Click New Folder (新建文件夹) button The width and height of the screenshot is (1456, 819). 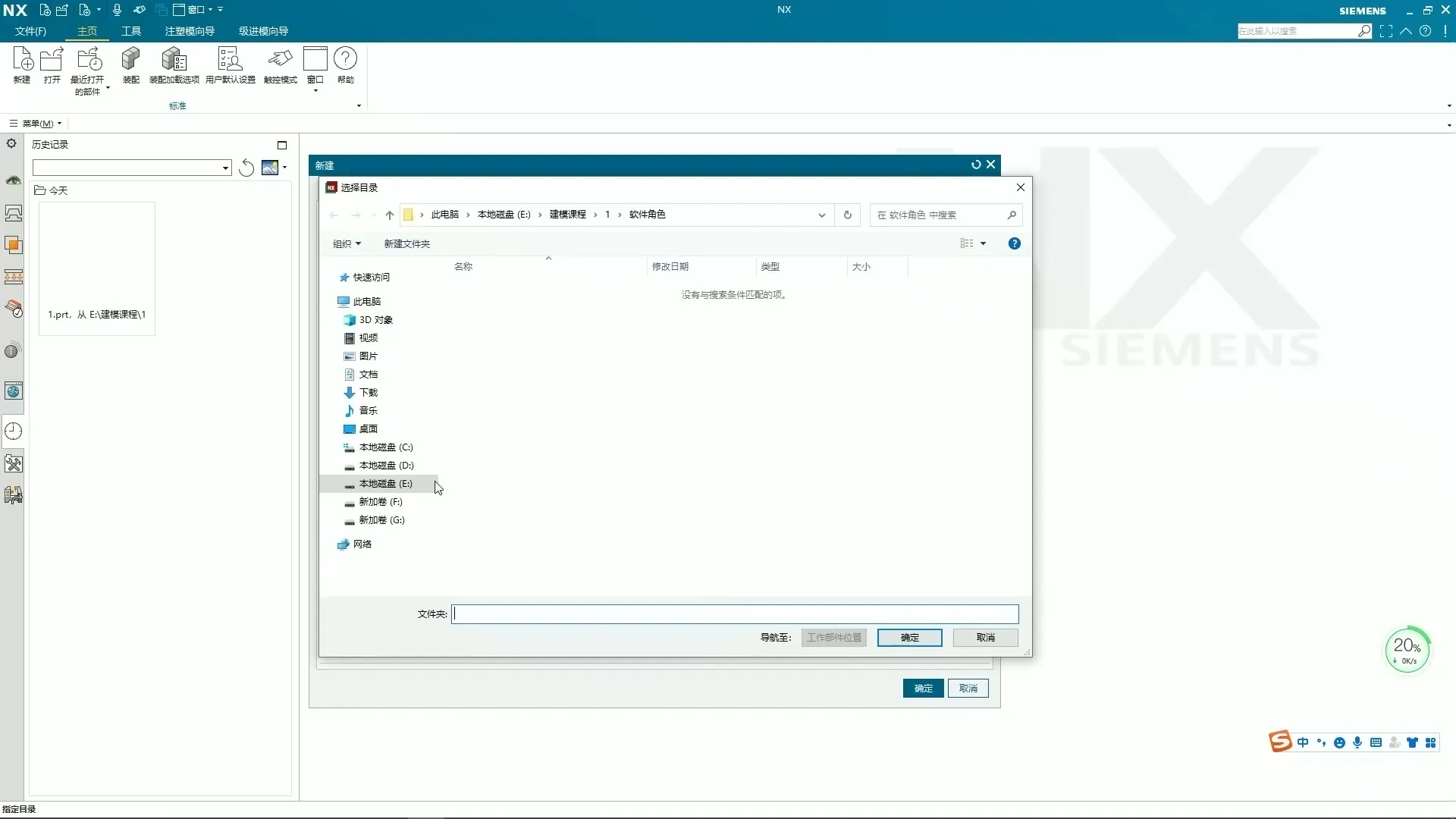(406, 244)
